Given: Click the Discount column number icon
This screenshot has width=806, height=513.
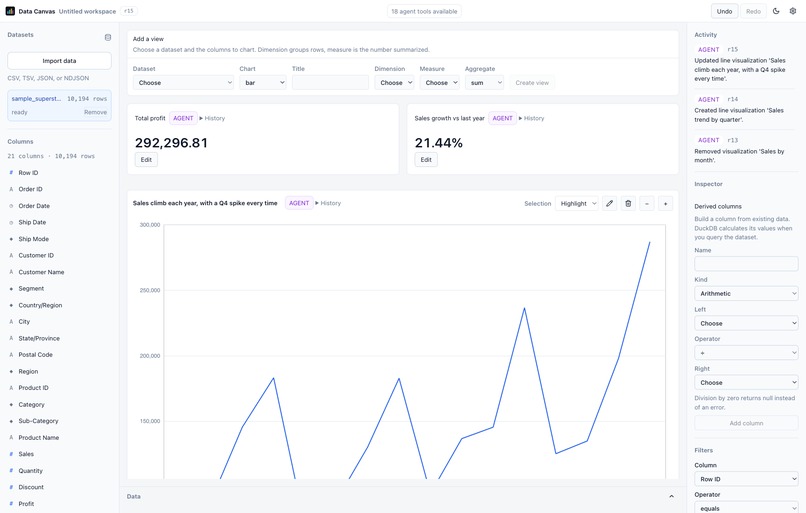Looking at the screenshot, I should pyautogui.click(x=11, y=487).
